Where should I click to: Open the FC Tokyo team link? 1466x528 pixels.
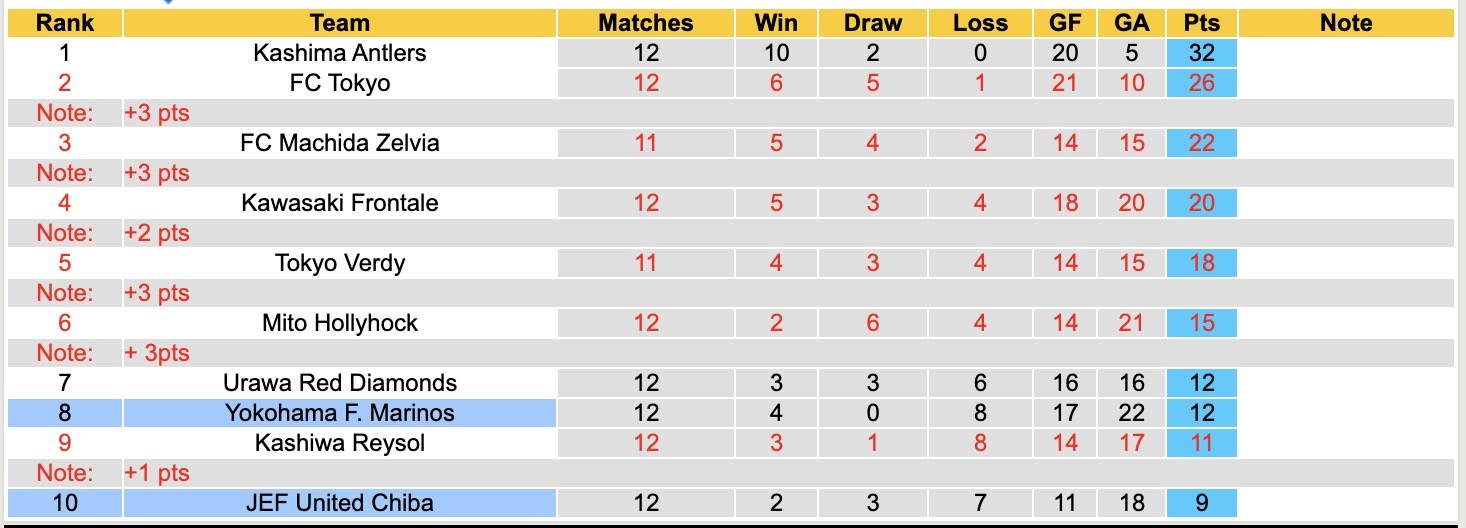(x=339, y=83)
